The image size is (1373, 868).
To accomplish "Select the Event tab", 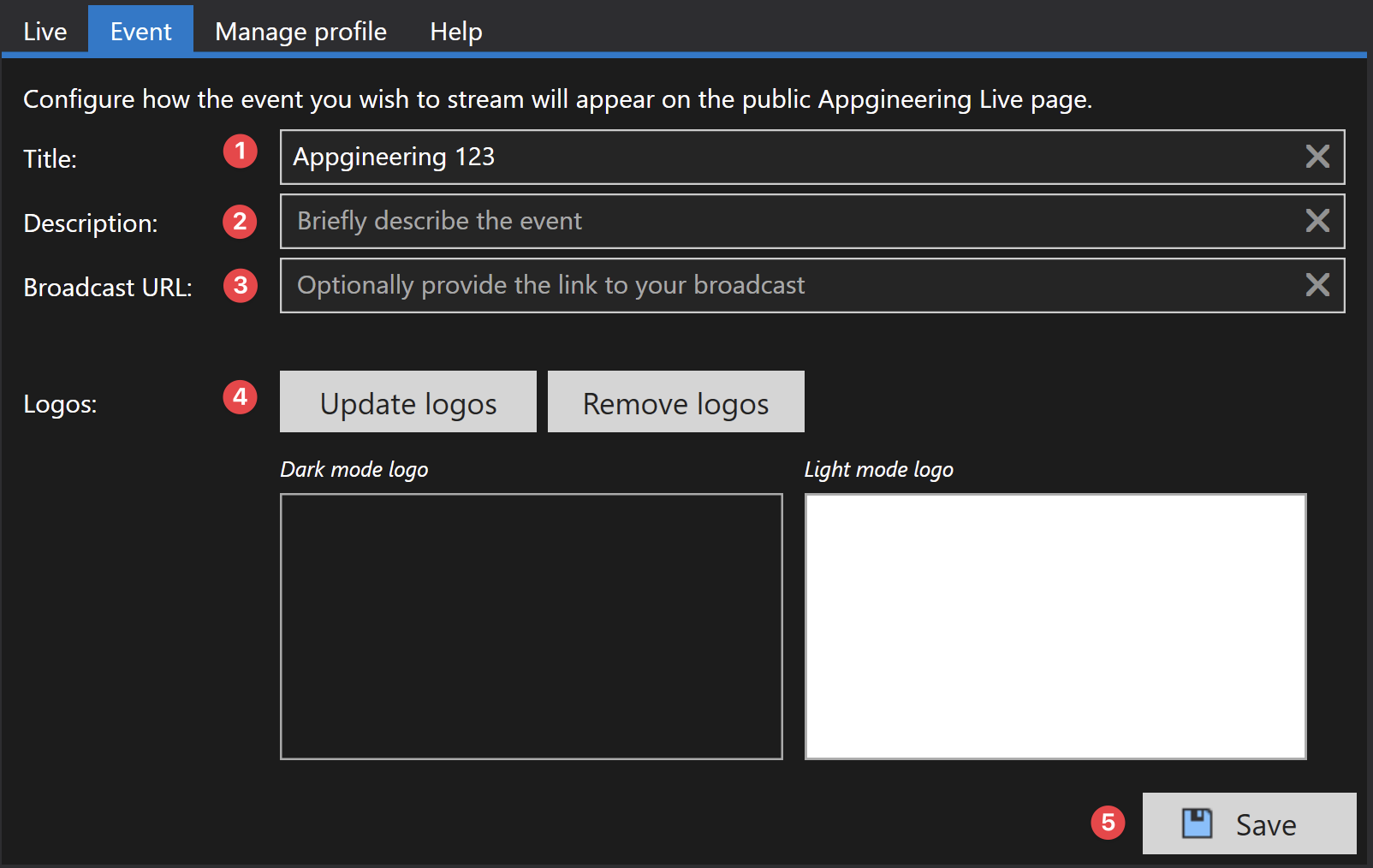I will coord(140,30).
